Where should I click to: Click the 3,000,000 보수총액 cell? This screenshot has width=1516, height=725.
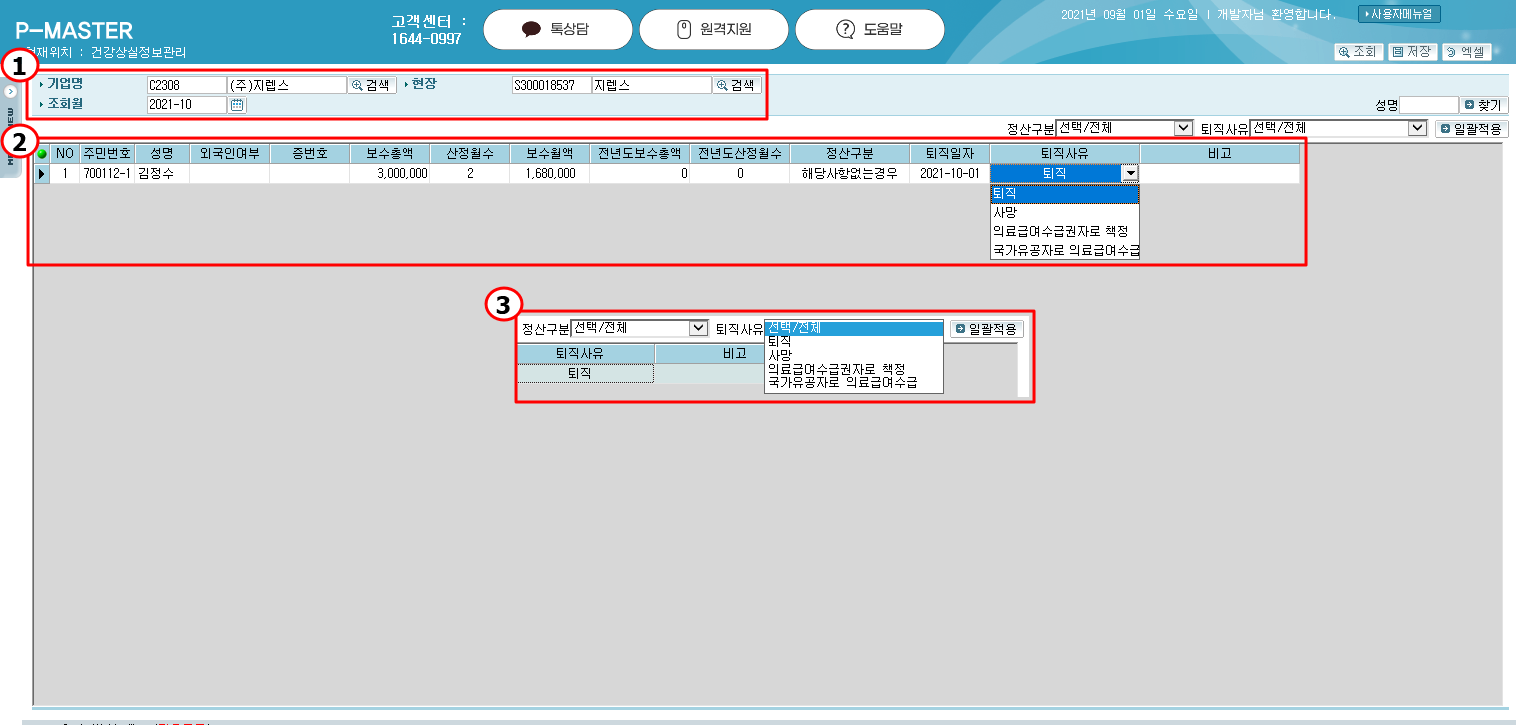coord(390,173)
